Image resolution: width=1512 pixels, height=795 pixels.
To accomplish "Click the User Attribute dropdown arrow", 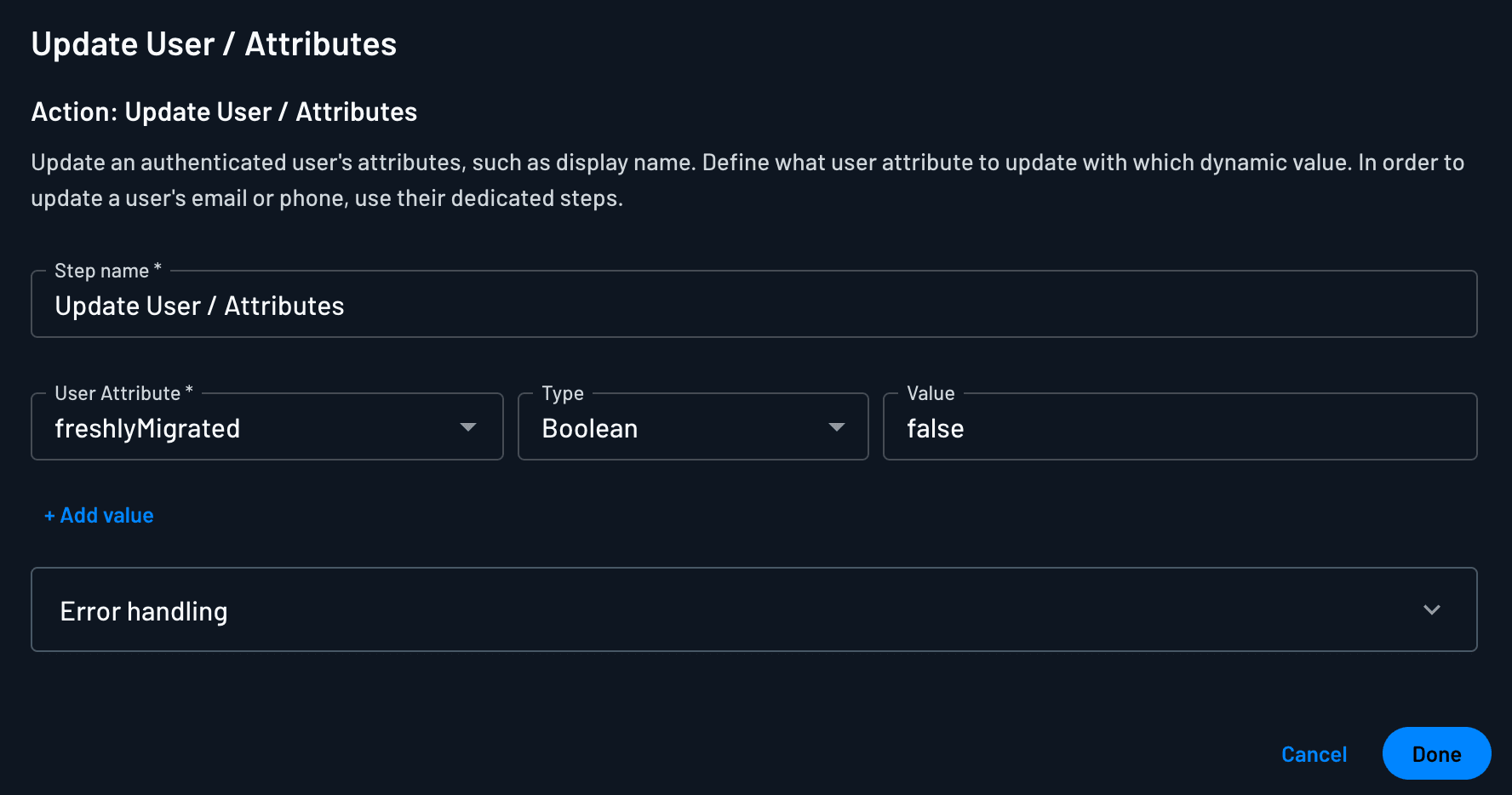I will pyautogui.click(x=468, y=428).
